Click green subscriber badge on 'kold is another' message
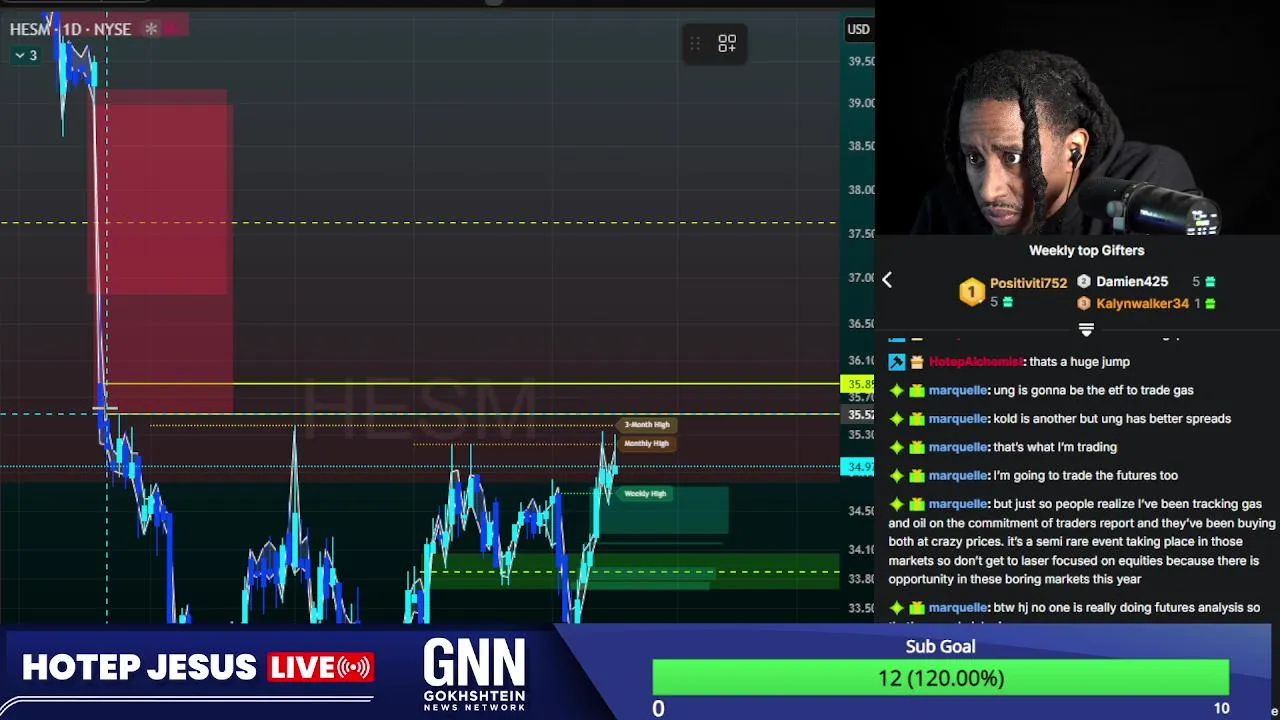 (x=916, y=419)
